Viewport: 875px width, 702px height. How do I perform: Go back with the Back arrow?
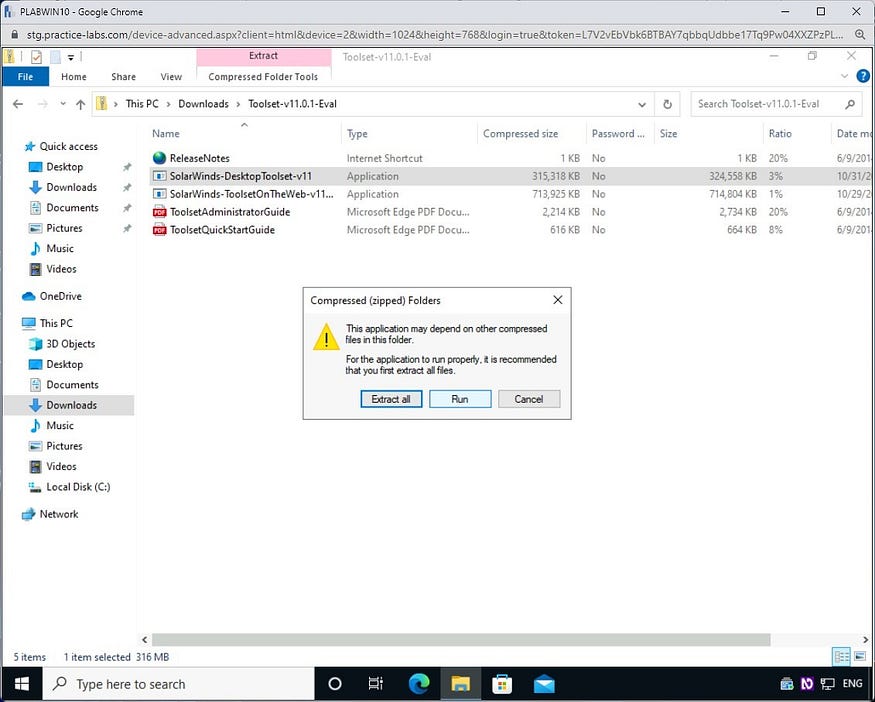click(x=18, y=104)
